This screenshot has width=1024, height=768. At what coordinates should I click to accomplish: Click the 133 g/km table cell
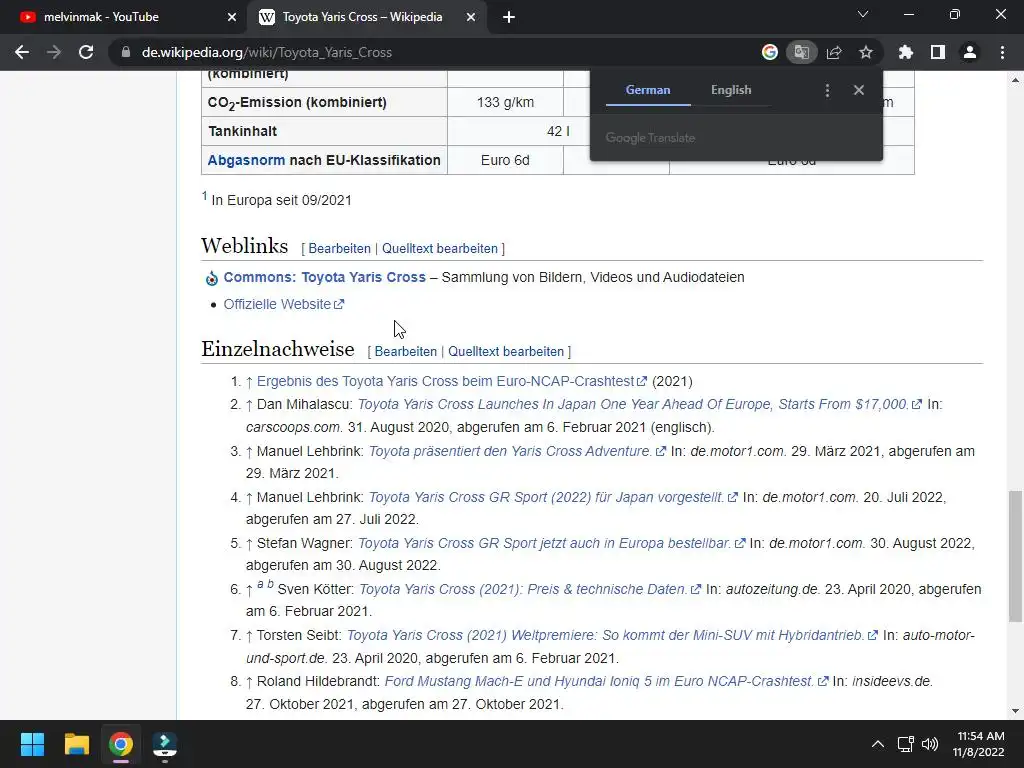click(505, 103)
